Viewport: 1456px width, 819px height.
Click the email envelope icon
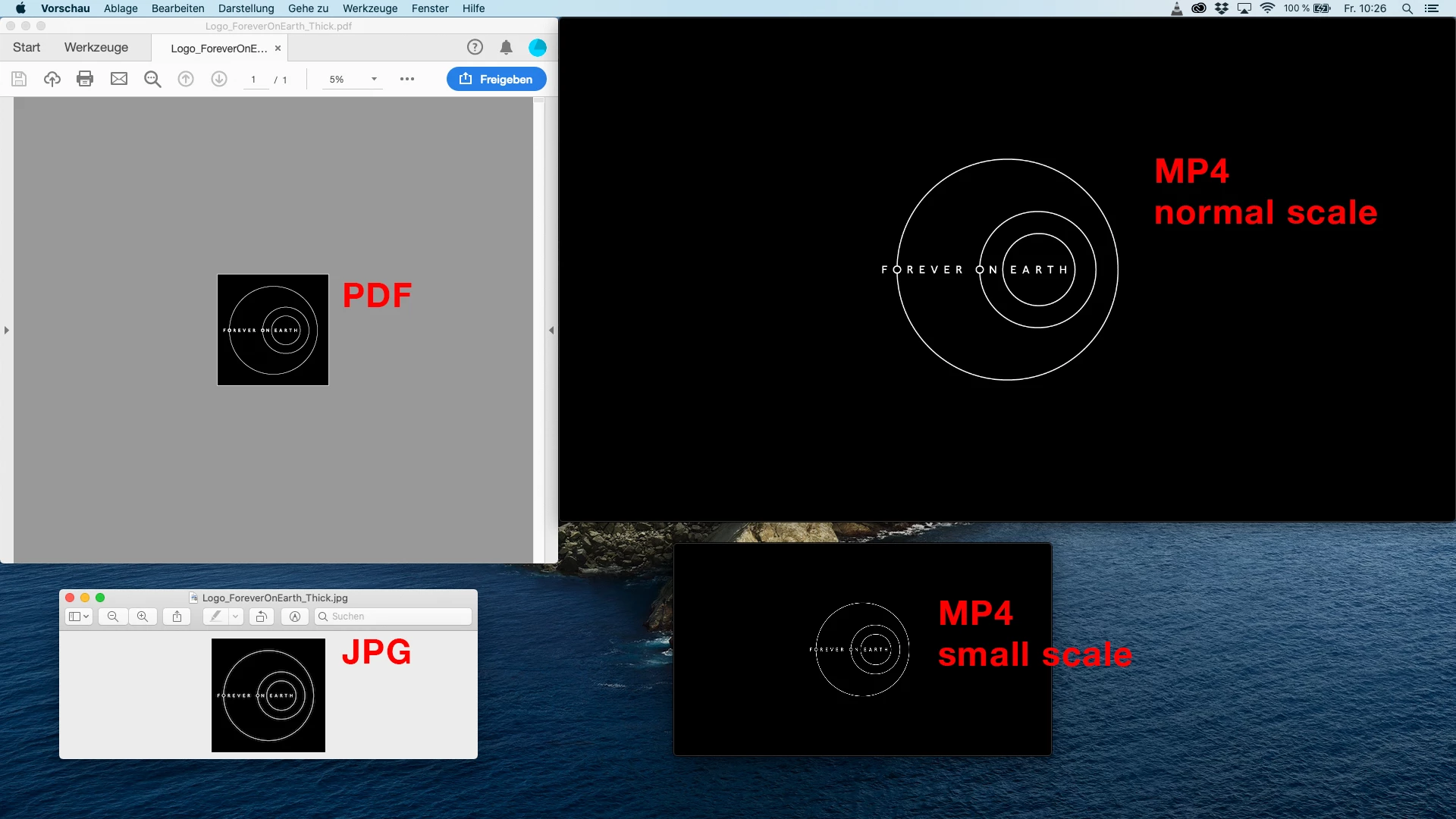pyautogui.click(x=119, y=79)
